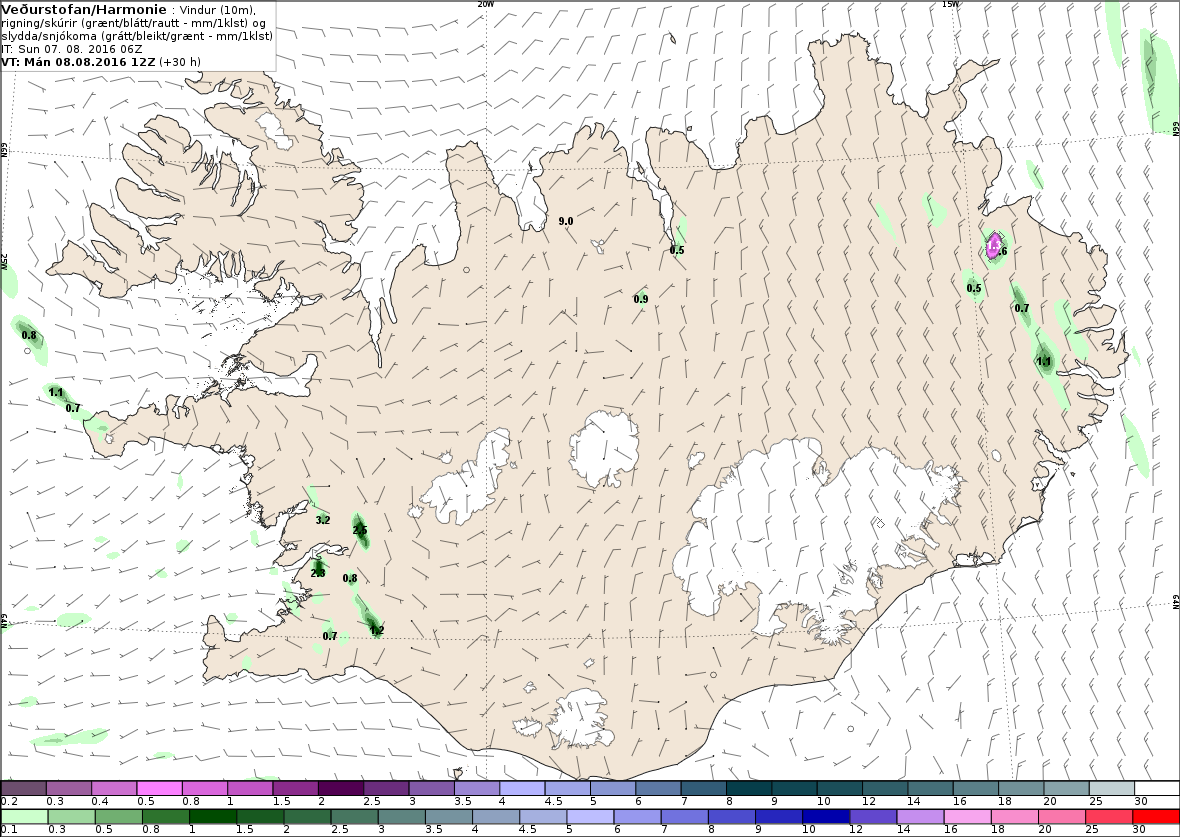Click the bright red 30 swatch in the bottom legend row

[1154, 816]
